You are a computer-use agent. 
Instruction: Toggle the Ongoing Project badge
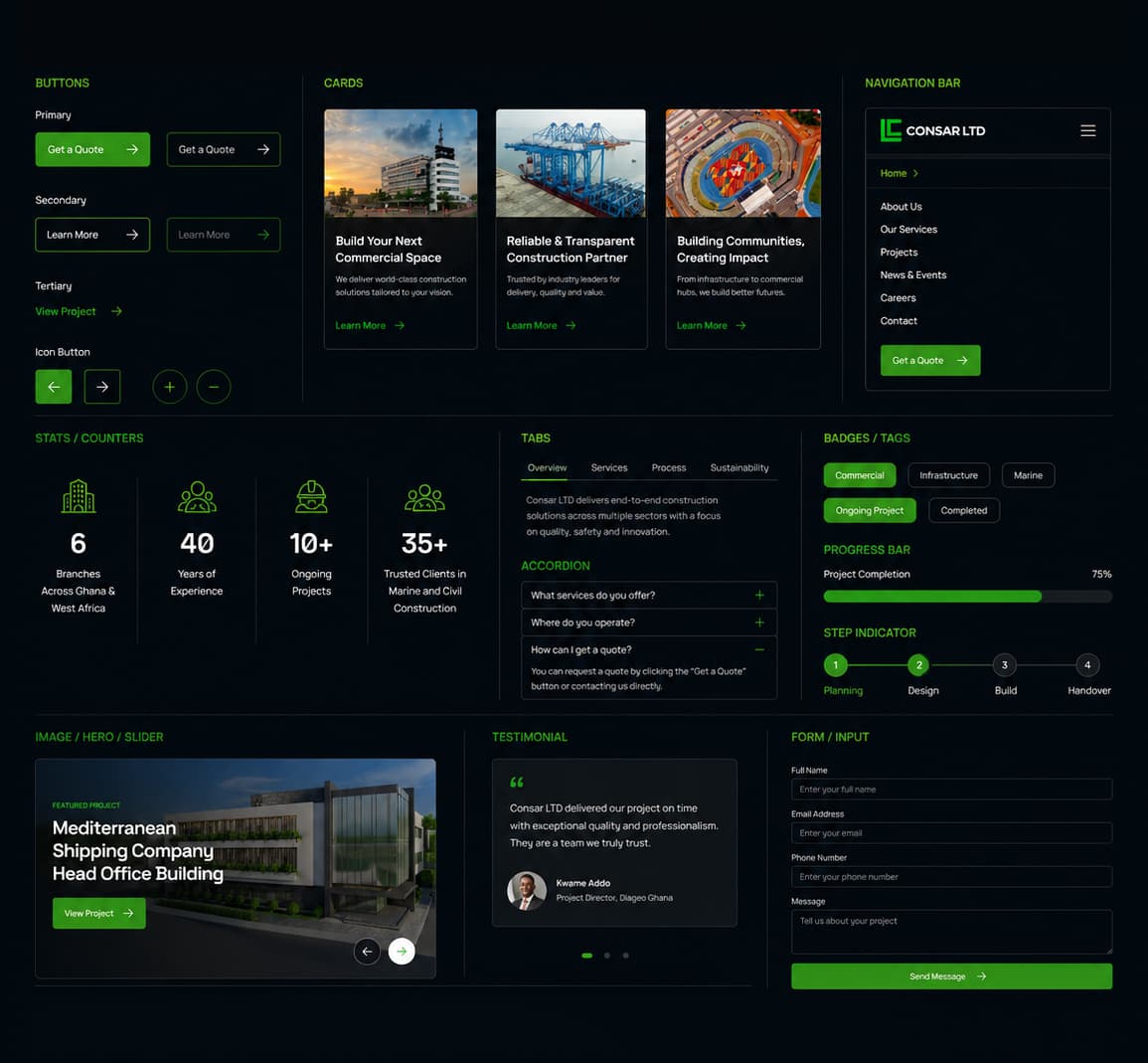pos(869,511)
